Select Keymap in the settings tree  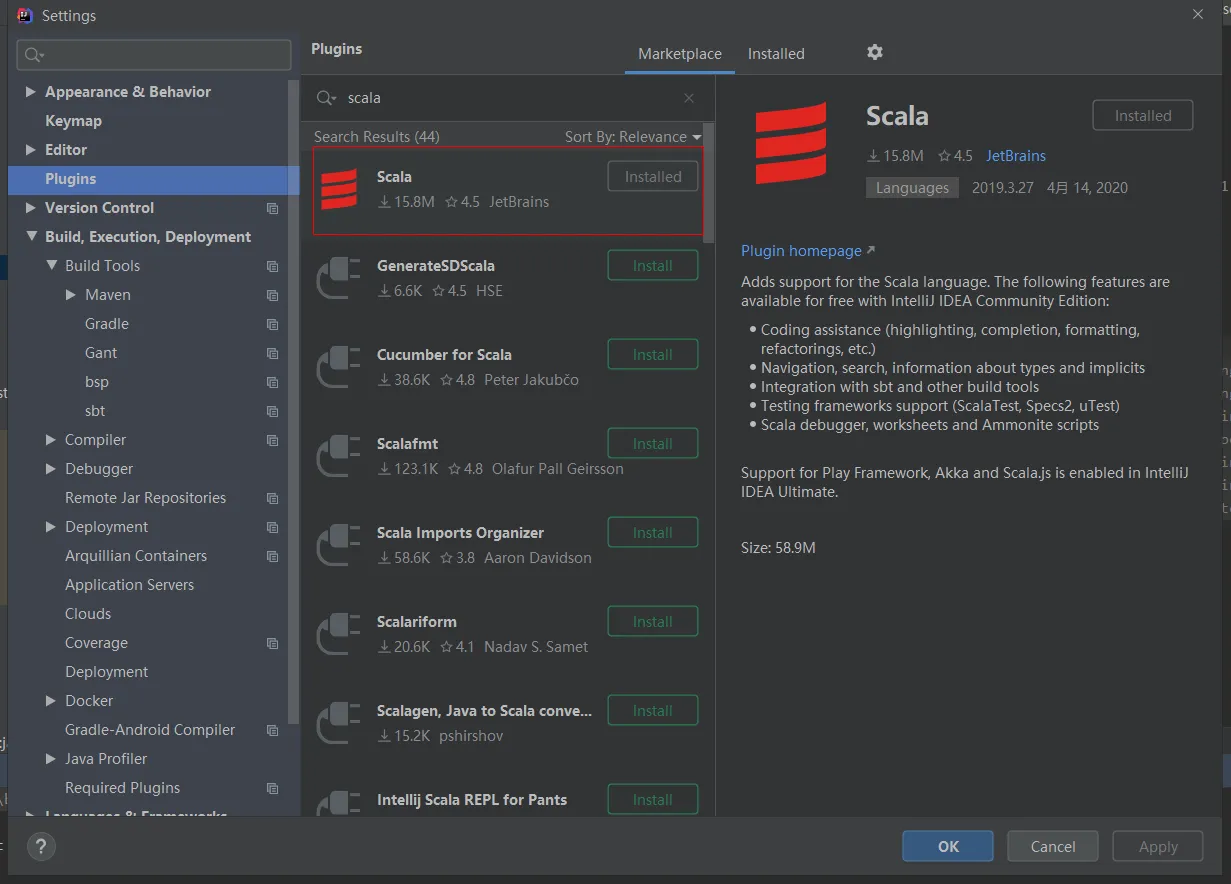(73, 121)
